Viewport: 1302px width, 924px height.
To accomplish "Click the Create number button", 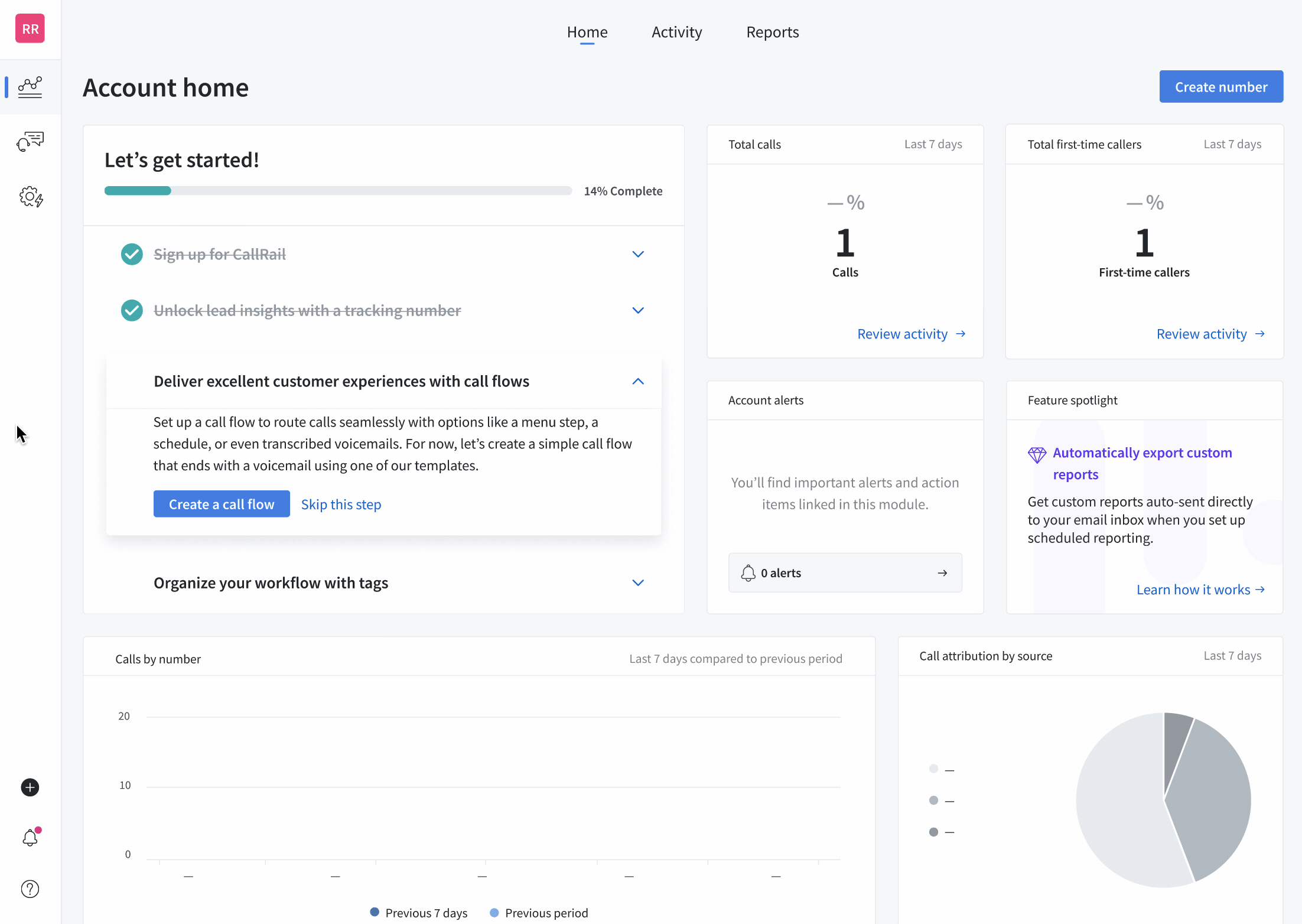I will click(1220, 87).
